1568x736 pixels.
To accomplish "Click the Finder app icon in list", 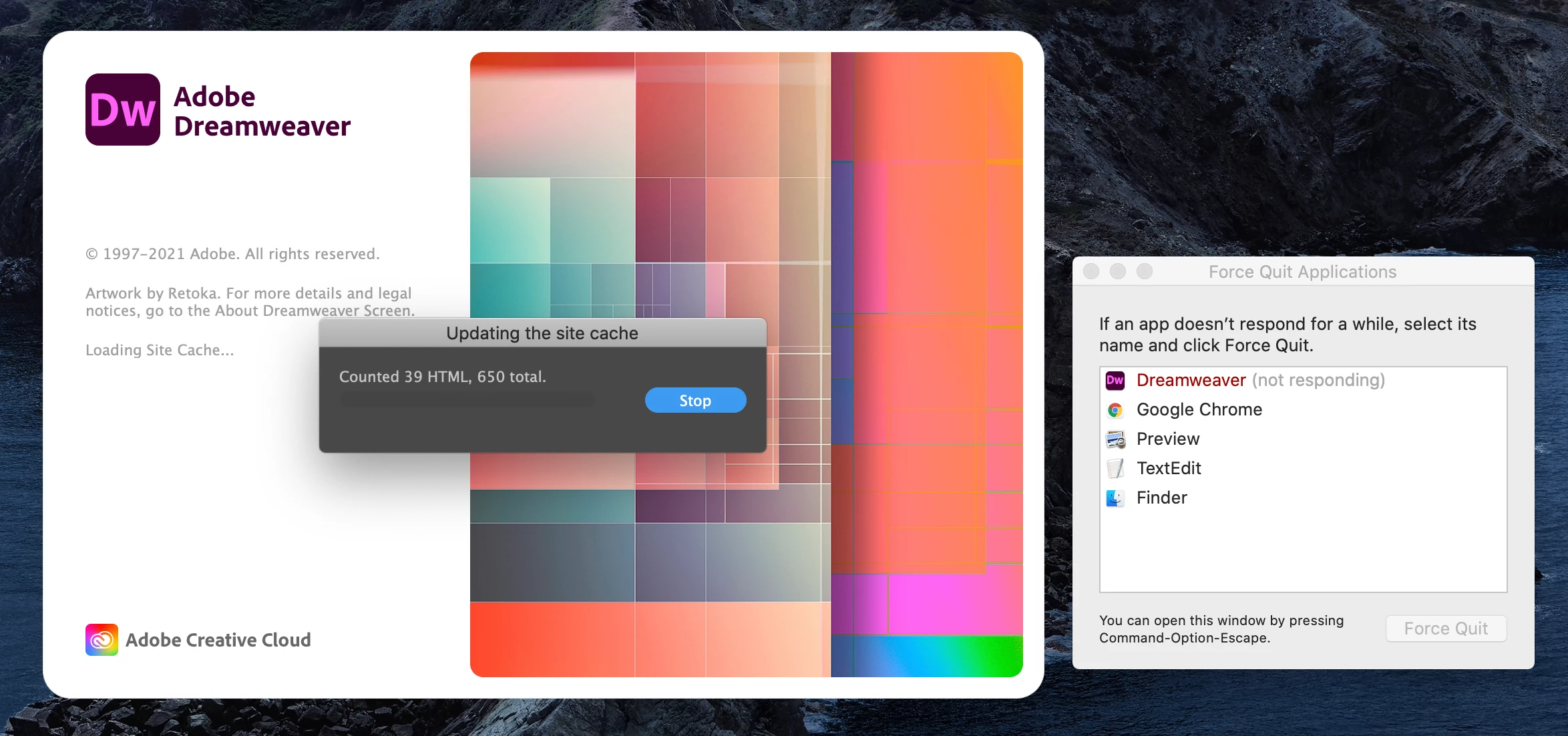I will point(1115,498).
